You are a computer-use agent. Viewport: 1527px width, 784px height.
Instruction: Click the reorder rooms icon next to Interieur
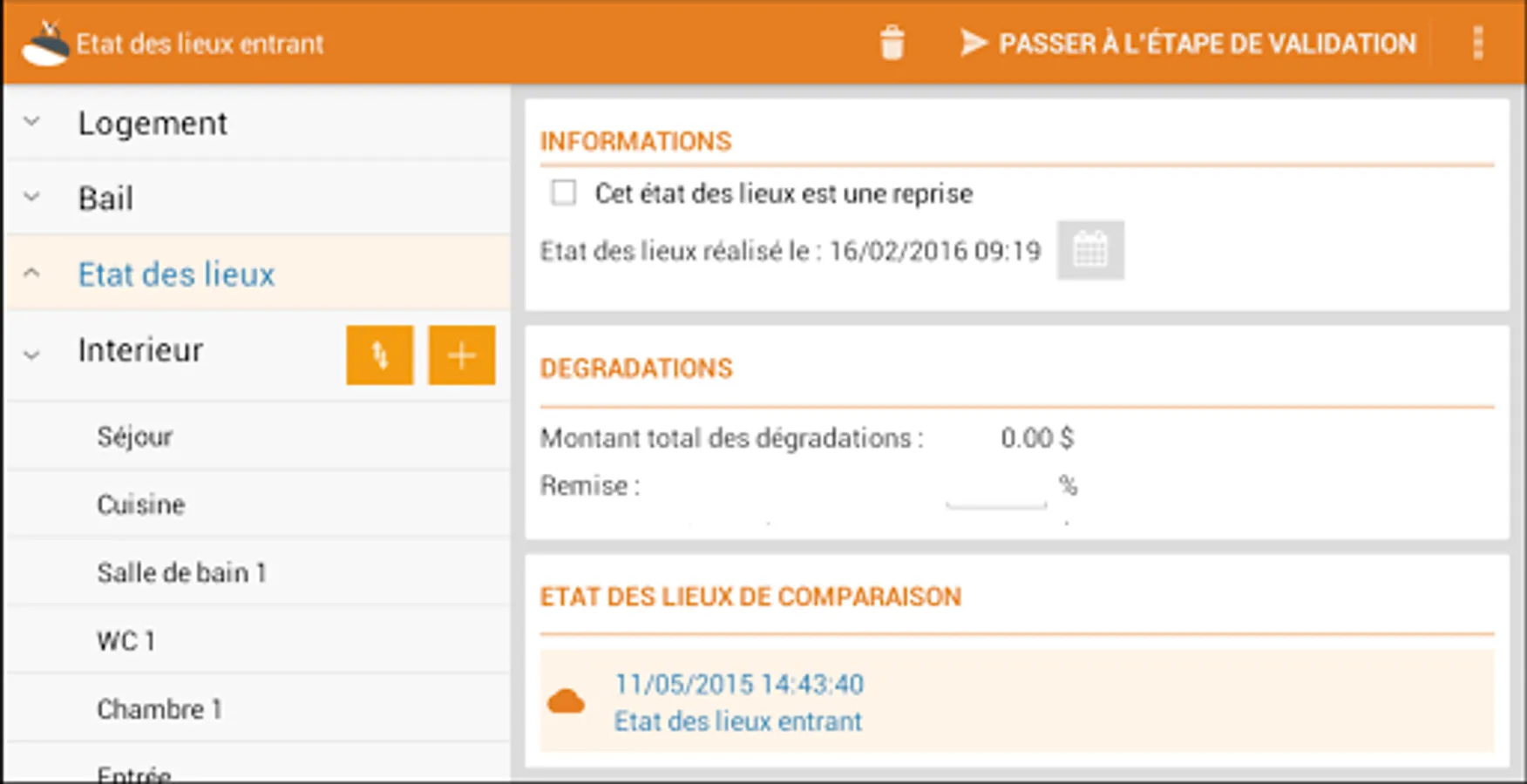pyautogui.click(x=379, y=355)
